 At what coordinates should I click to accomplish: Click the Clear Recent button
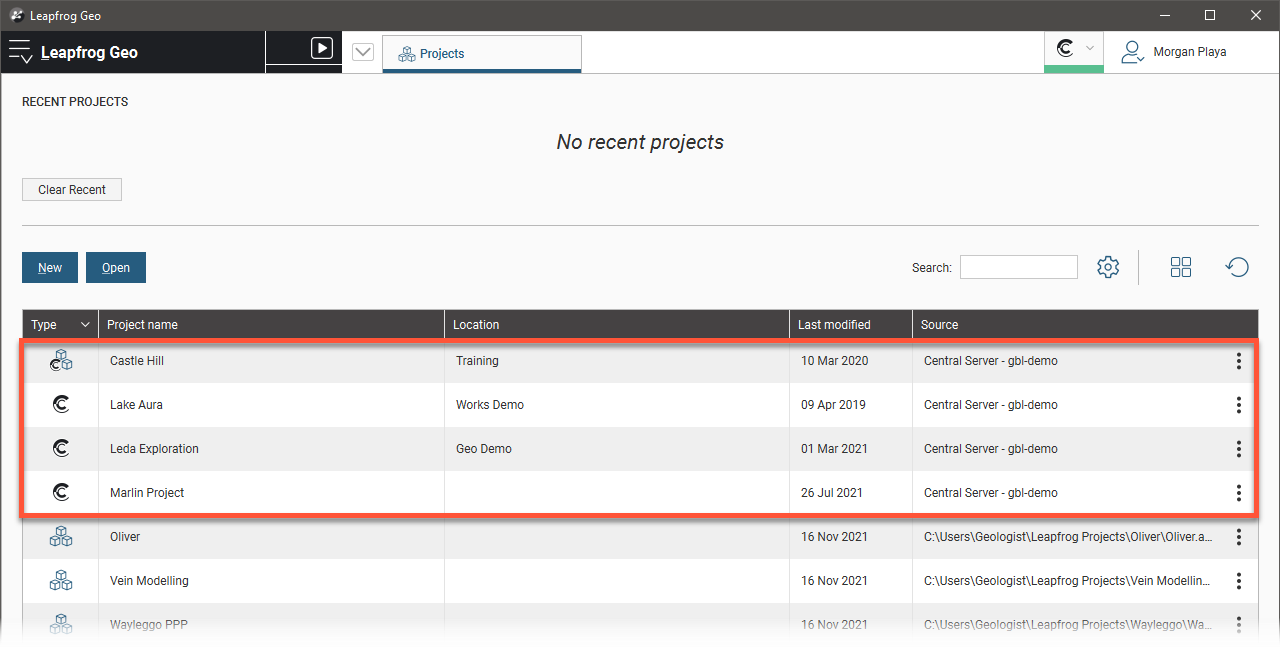click(x=72, y=190)
